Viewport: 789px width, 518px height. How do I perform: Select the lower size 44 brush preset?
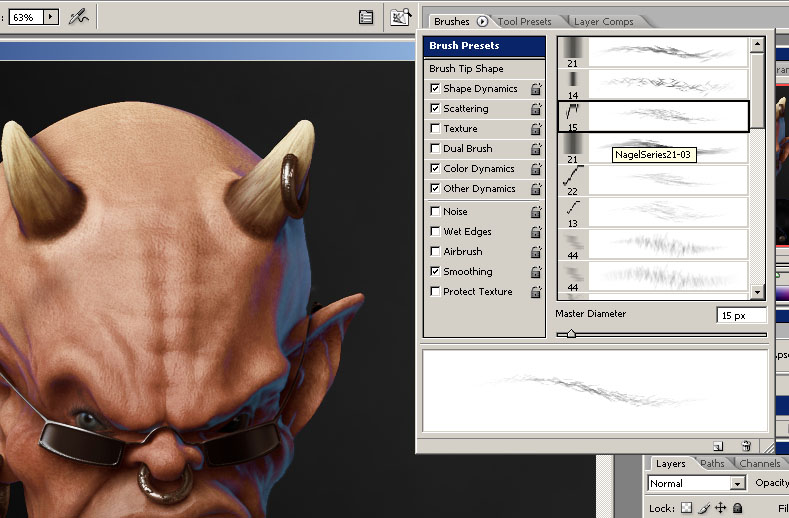tap(653, 276)
